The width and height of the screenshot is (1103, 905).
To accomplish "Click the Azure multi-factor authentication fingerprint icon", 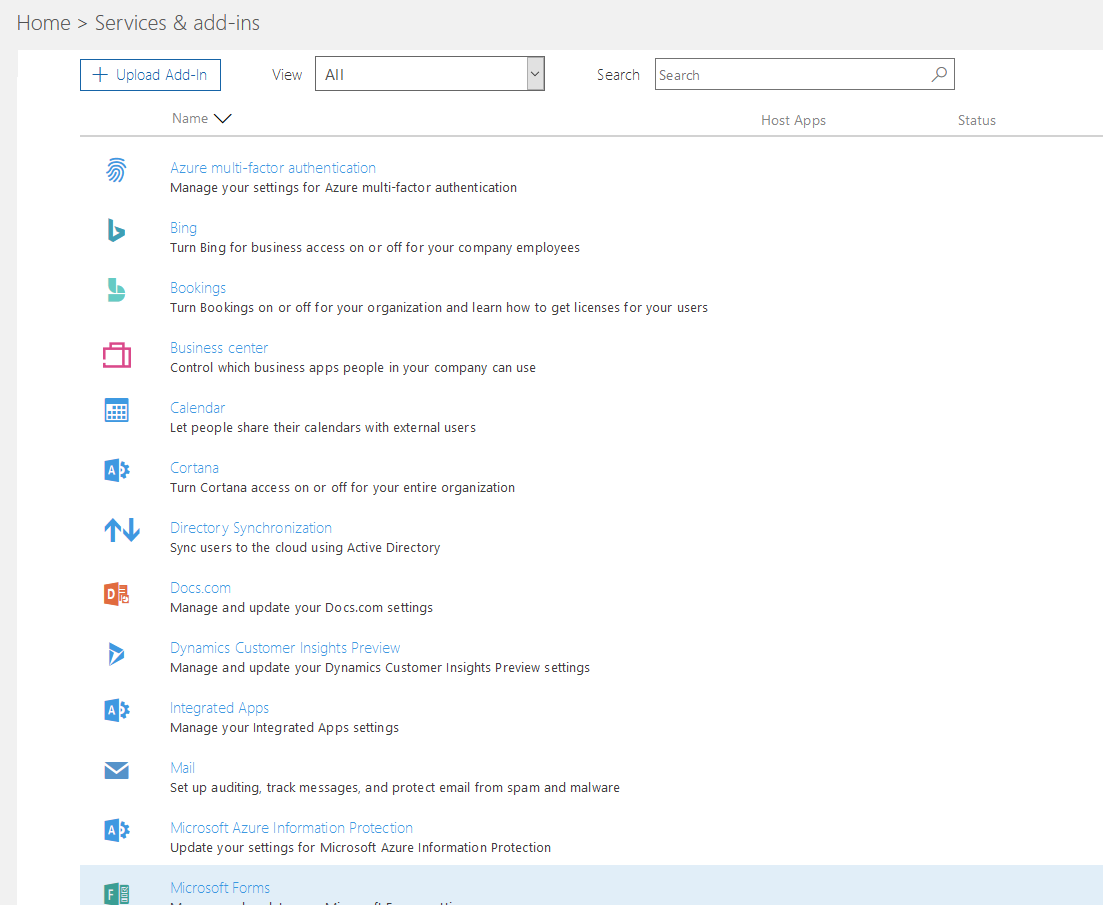I will pos(116,170).
